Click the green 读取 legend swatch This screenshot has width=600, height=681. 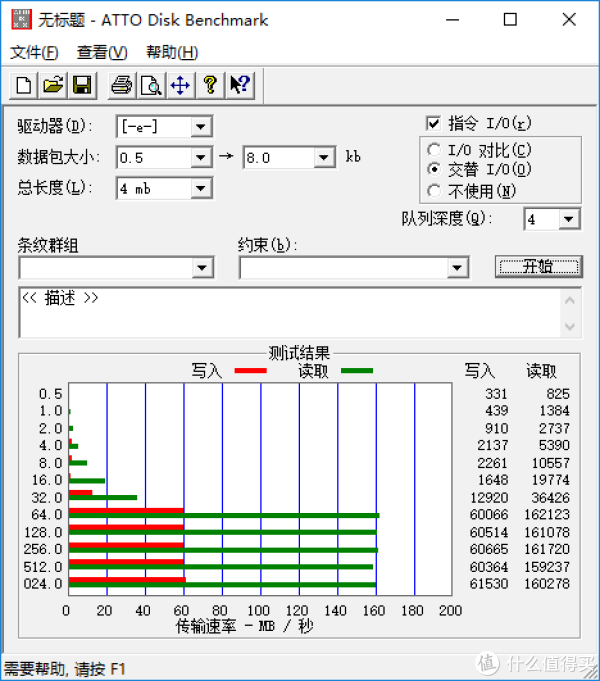(357, 370)
